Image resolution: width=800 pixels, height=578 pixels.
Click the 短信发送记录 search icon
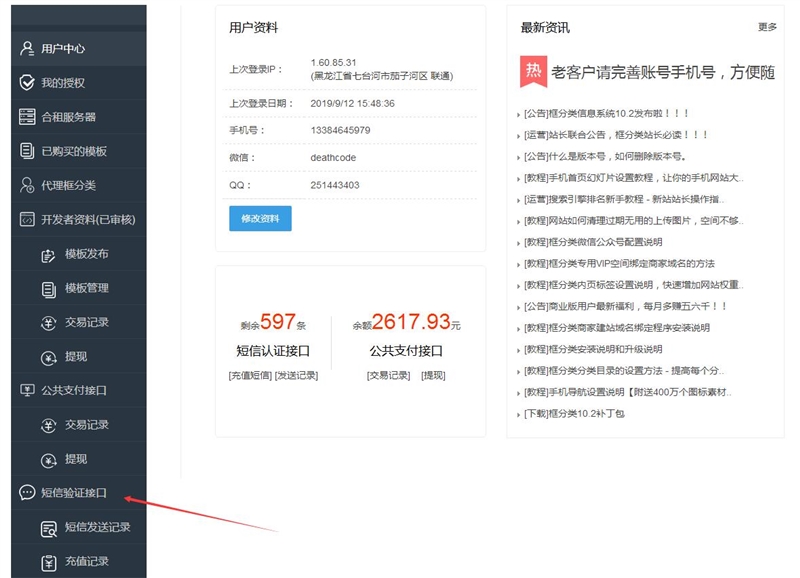click(x=48, y=527)
